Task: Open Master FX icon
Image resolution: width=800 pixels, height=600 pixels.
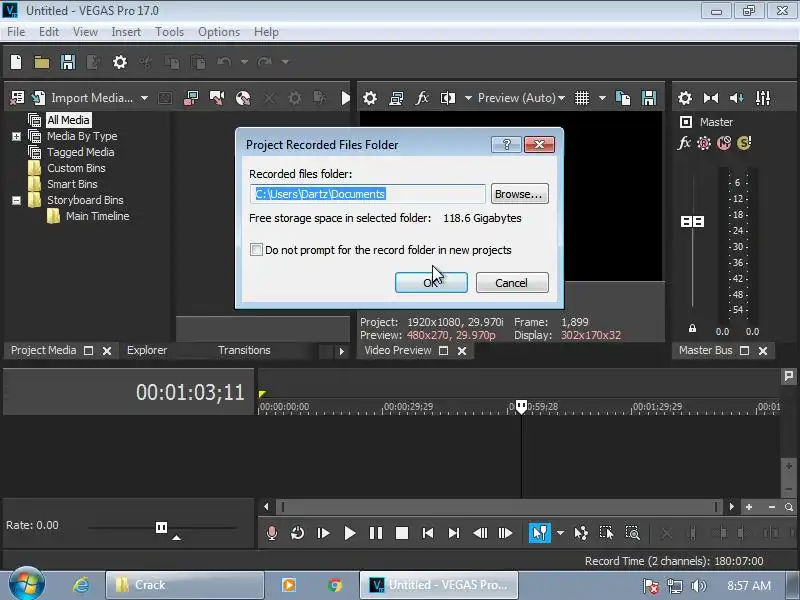Action: [x=684, y=143]
